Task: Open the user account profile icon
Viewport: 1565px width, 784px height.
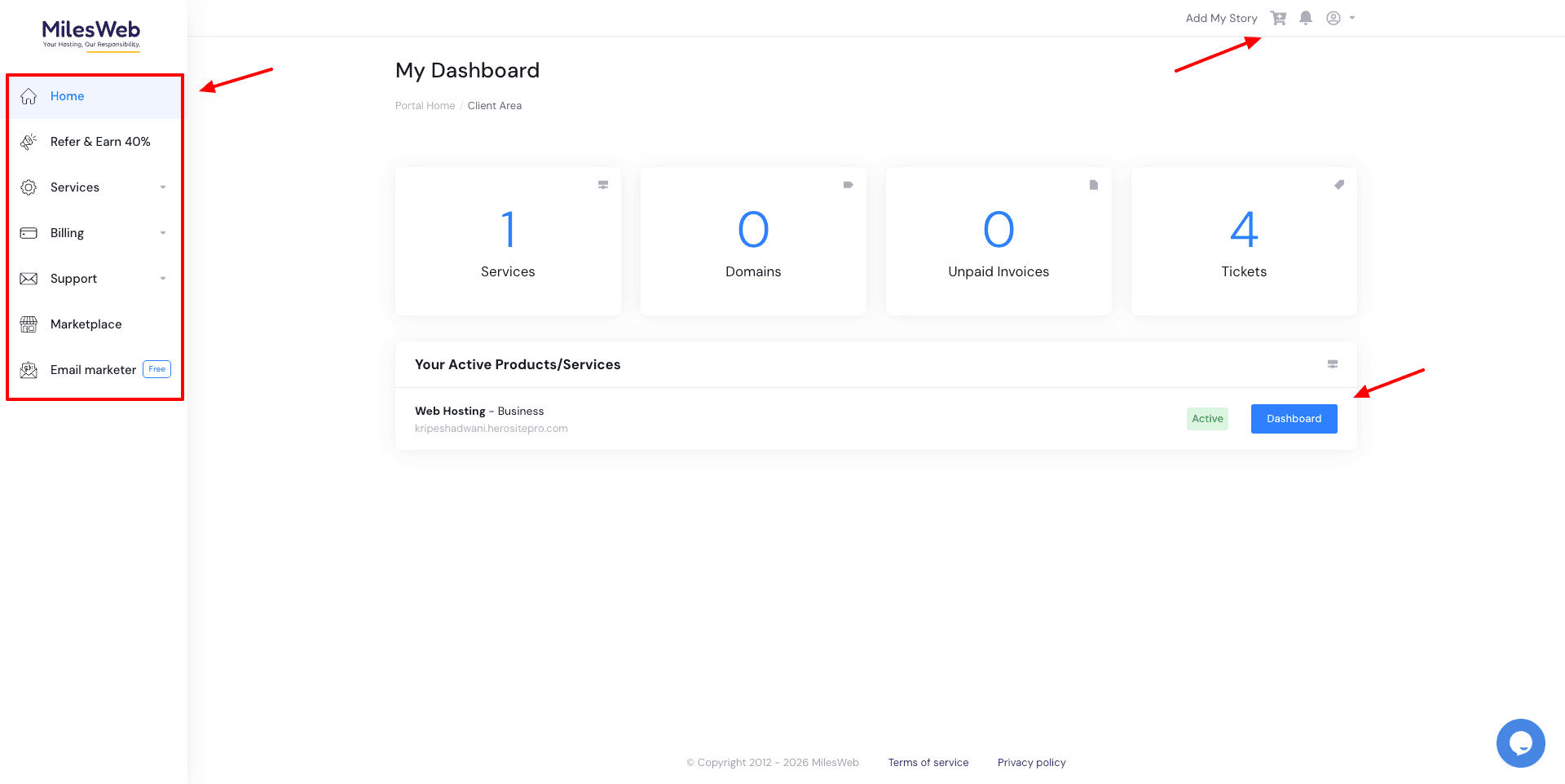Action: point(1334,18)
